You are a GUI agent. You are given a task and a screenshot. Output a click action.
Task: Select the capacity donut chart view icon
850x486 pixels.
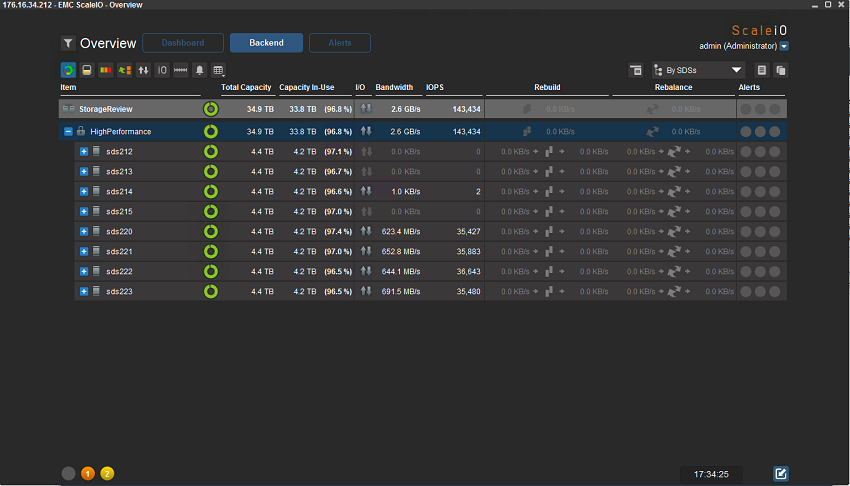click(x=68, y=70)
